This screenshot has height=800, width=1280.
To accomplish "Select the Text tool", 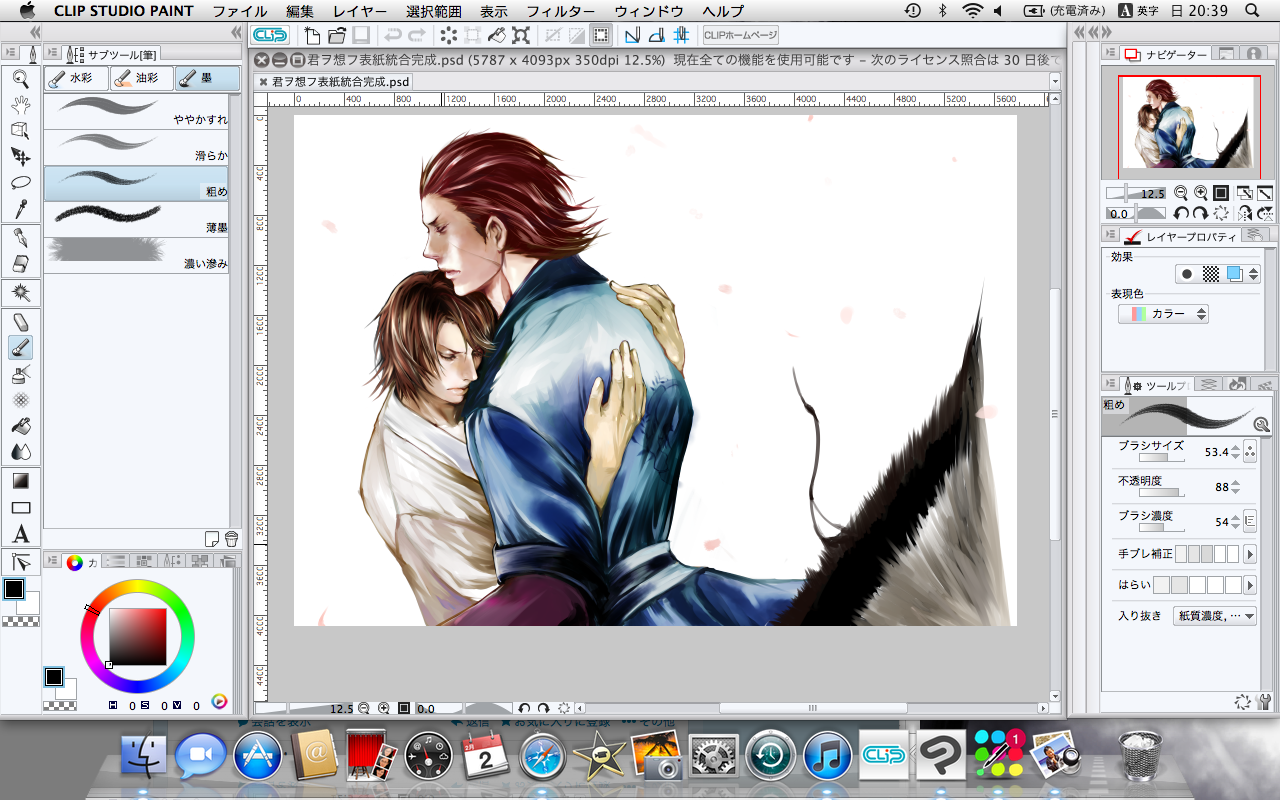I will pos(20,534).
